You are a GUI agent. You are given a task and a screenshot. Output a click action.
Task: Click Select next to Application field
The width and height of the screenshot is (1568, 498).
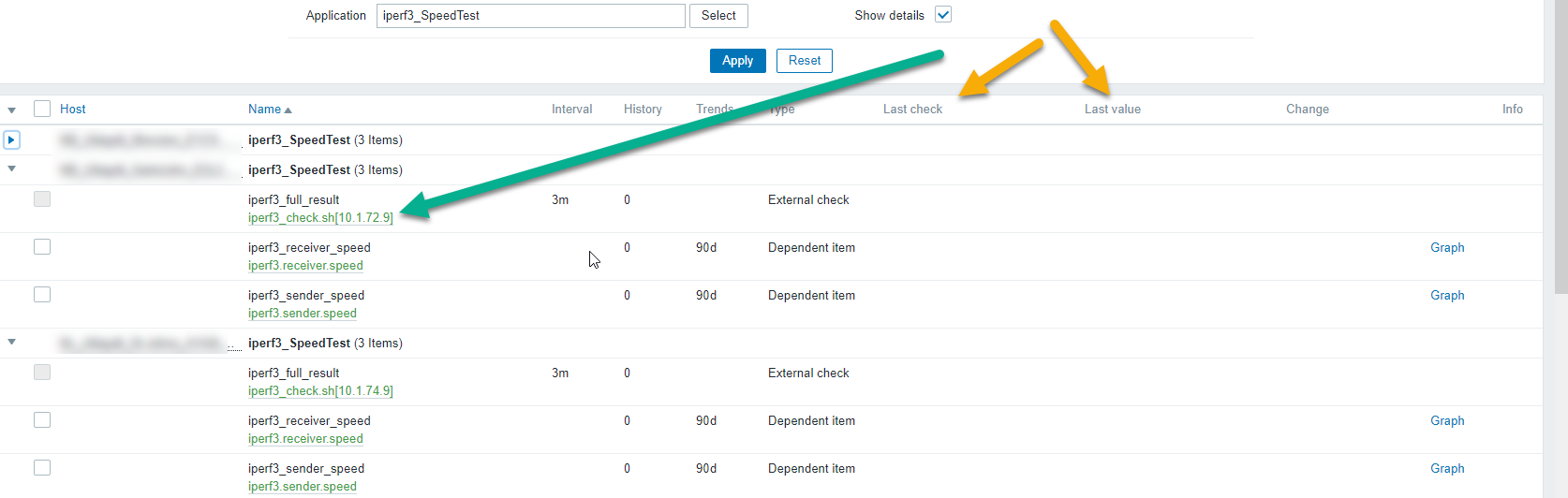point(718,16)
